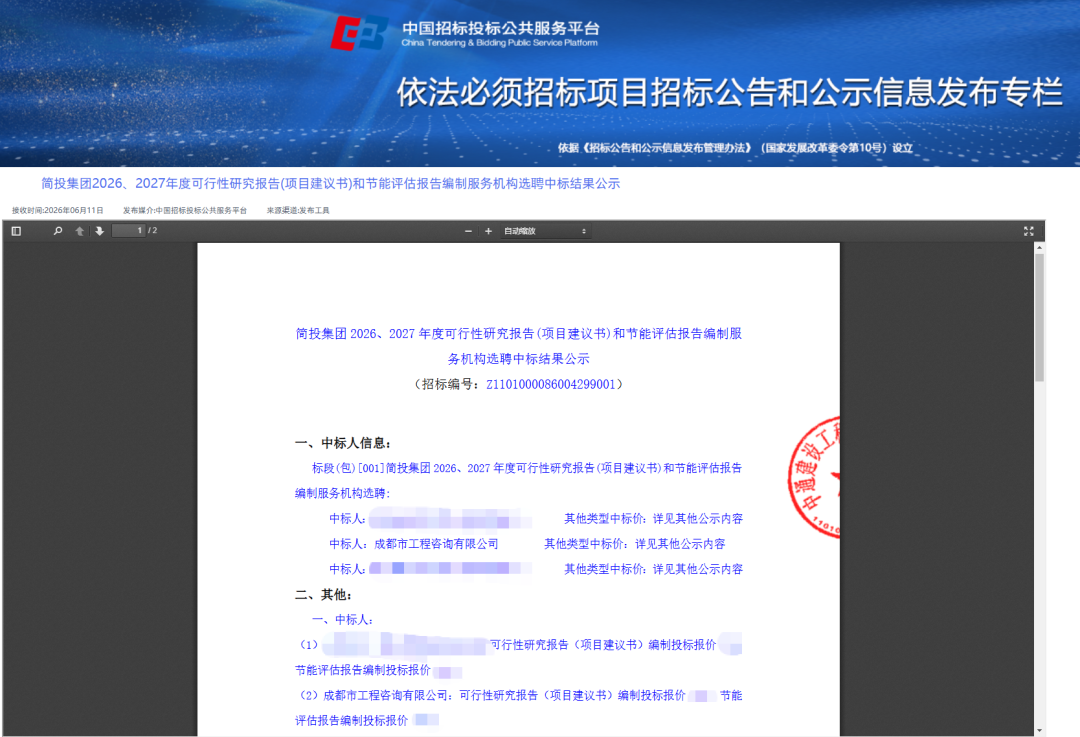
Task: Click 中标人: 成都市工程咨询有限公司 line
Action: (x=414, y=544)
